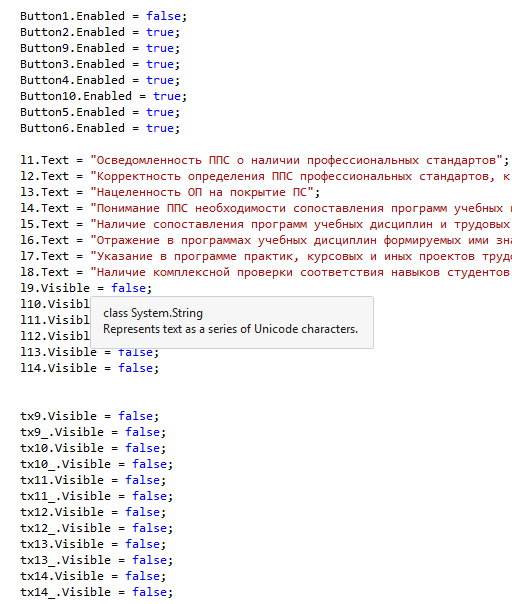Viewport: 512px width, 604px height.
Task: Click the l10.Visibl code line
Action: click(55, 304)
